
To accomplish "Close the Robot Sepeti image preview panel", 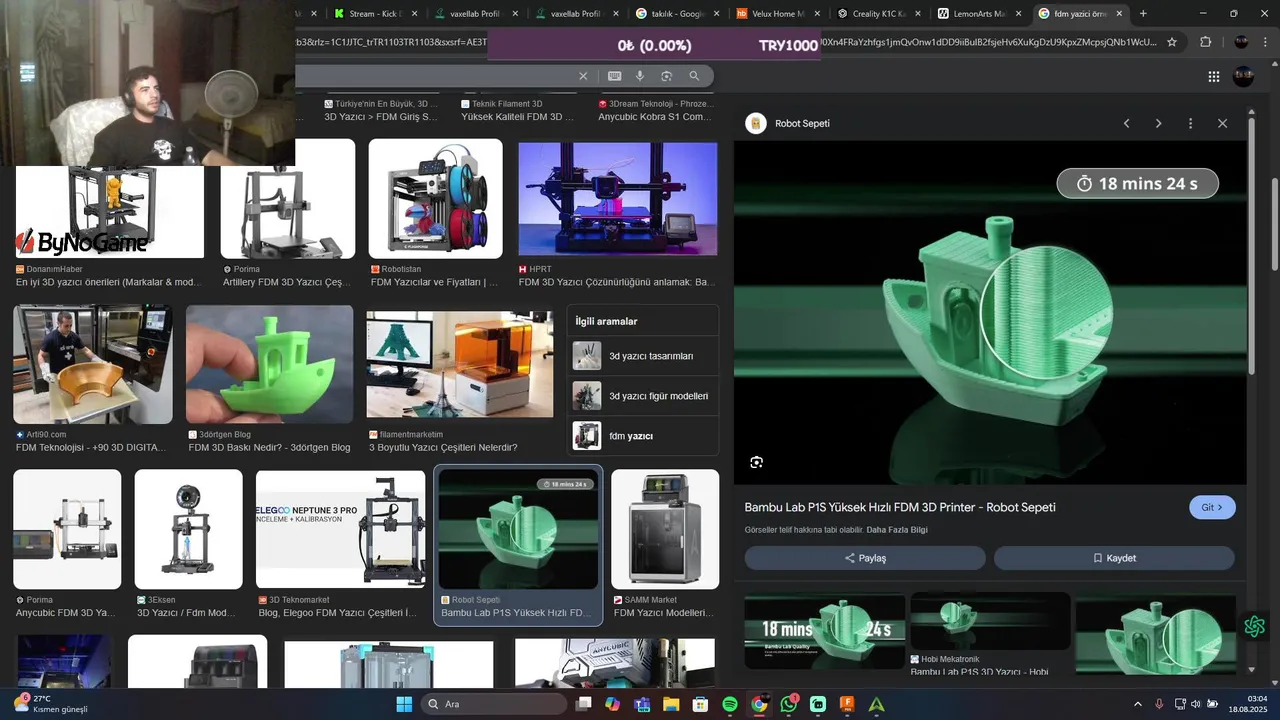I will pyautogui.click(x=1222, y=123).
